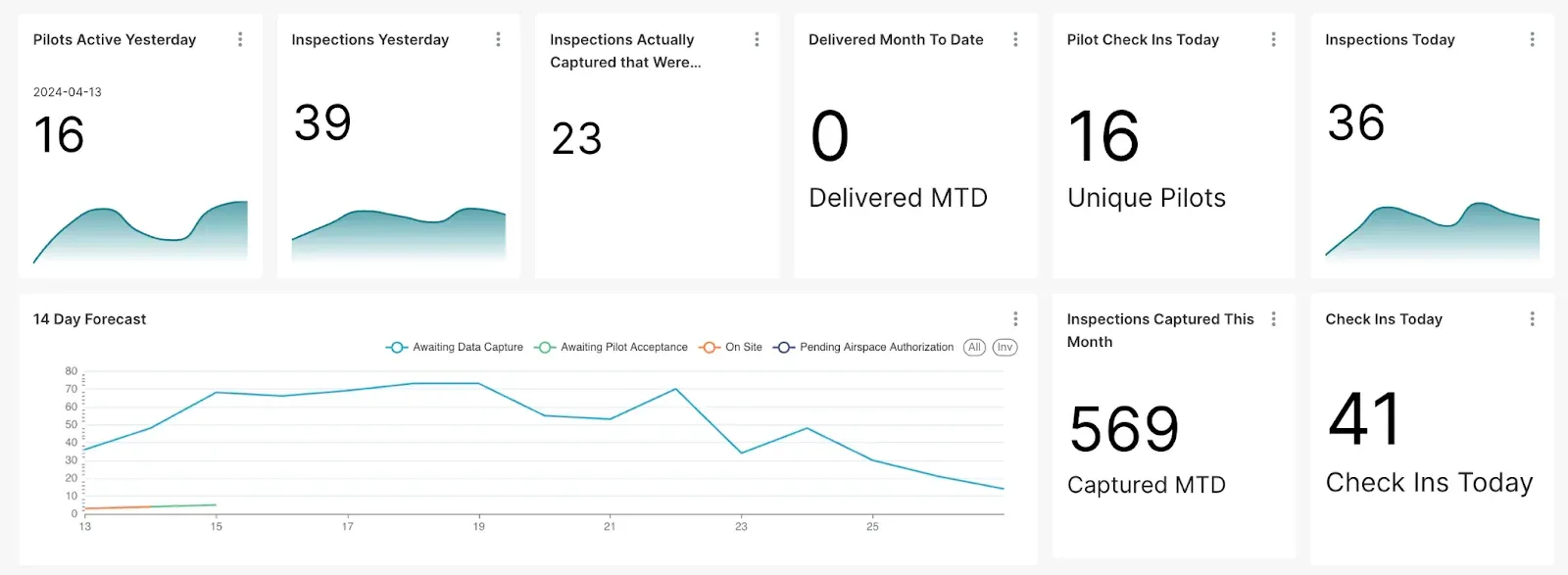Click the 569 captured value

point(1124,429)
